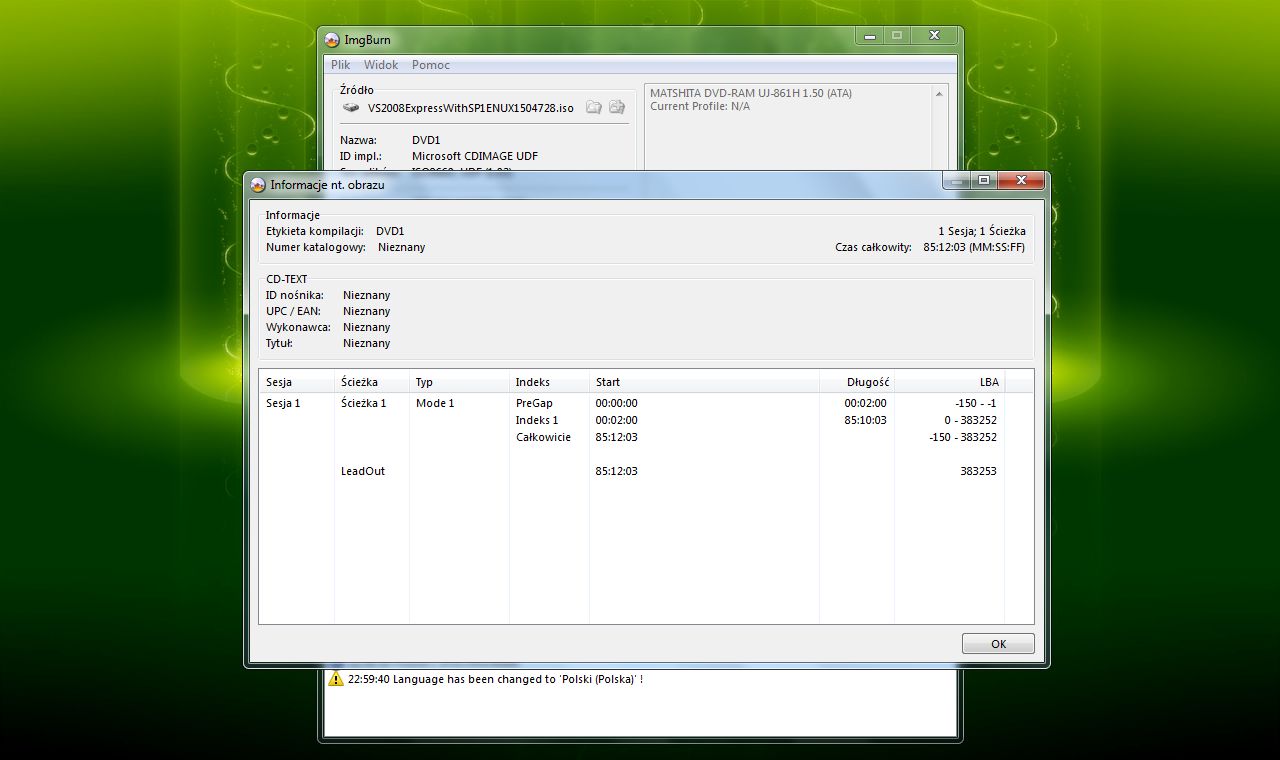Image resolution: width=1280 pixels, height=760 pixels.
Task: Select the Sesja 1 row cell
Action: tap(283, 403)
